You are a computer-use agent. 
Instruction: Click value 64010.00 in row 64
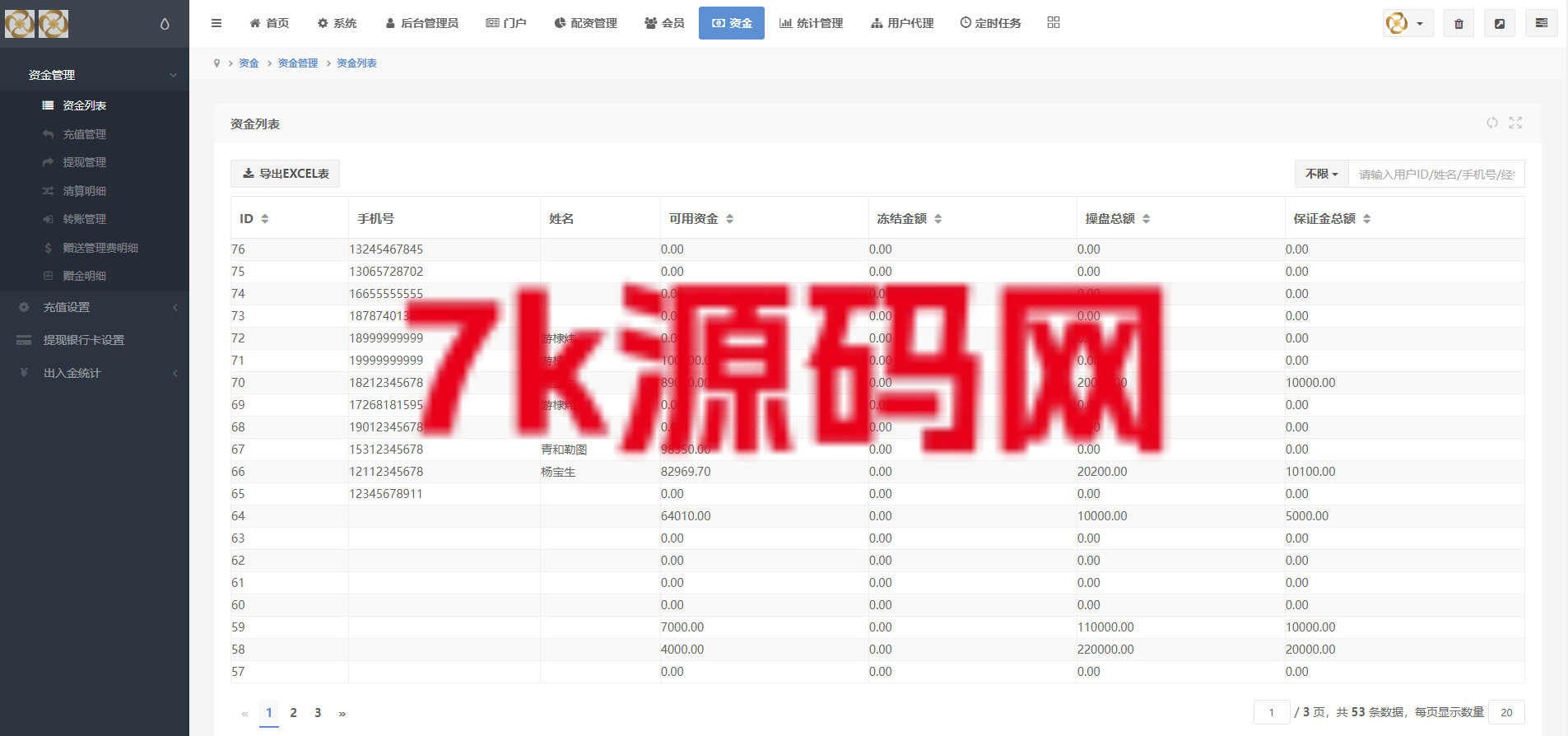pos(686,516)
